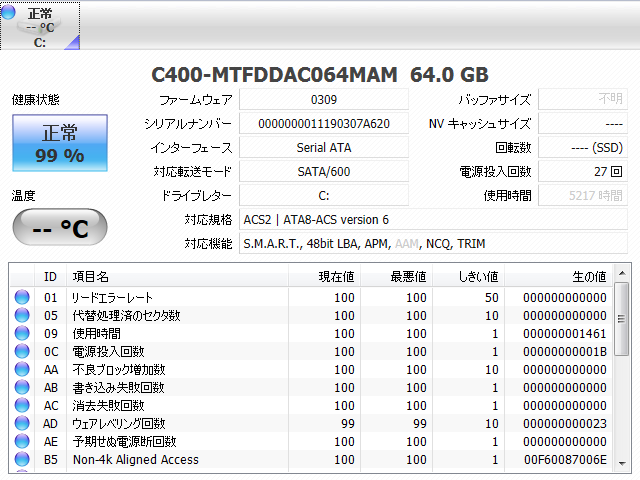Click raw value 000000000023
This screenshot has width=640, height=480.
pos(565,424)
